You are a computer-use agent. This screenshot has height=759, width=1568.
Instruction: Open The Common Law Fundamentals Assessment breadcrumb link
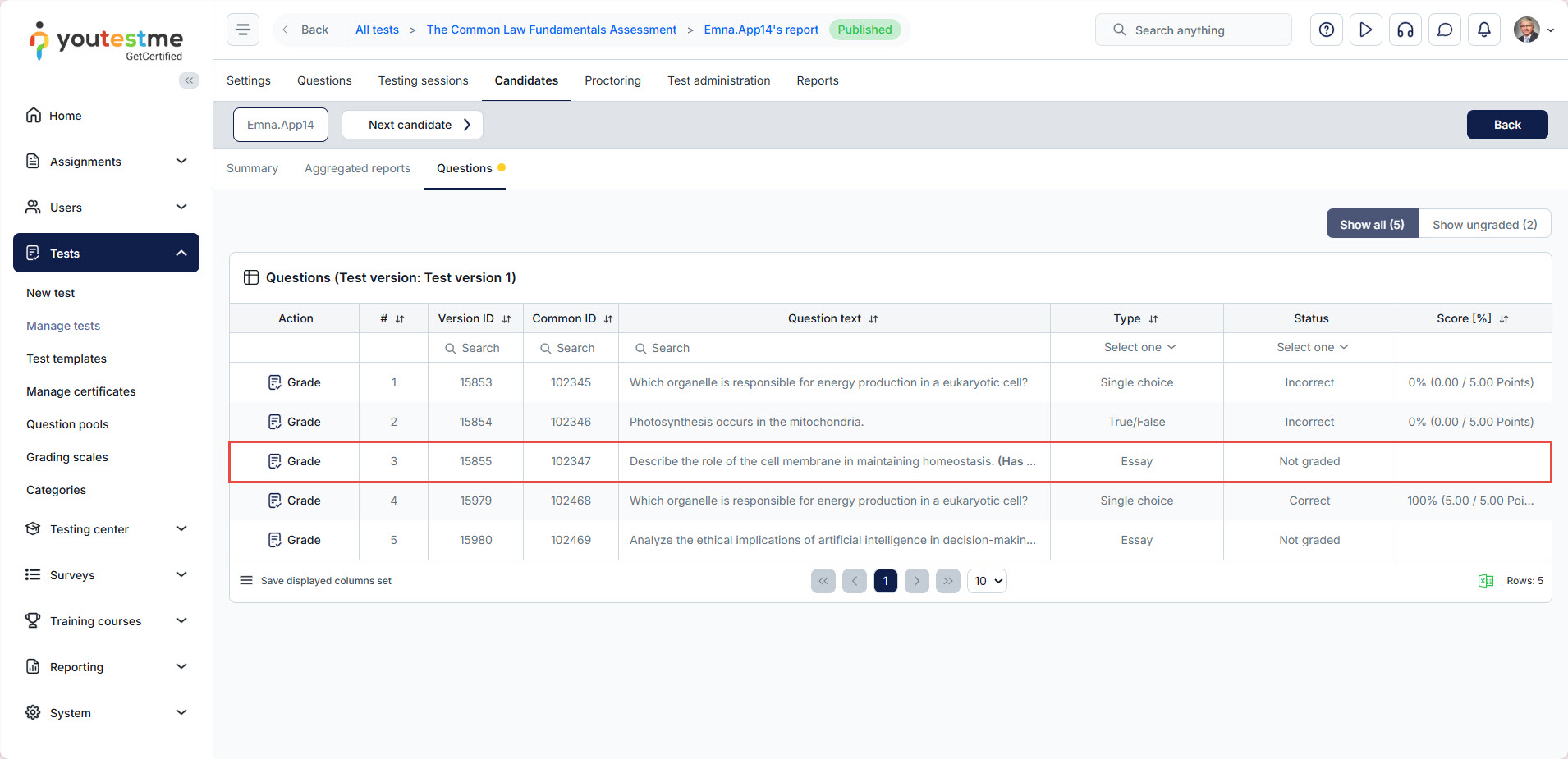click(x=551, y=30)
